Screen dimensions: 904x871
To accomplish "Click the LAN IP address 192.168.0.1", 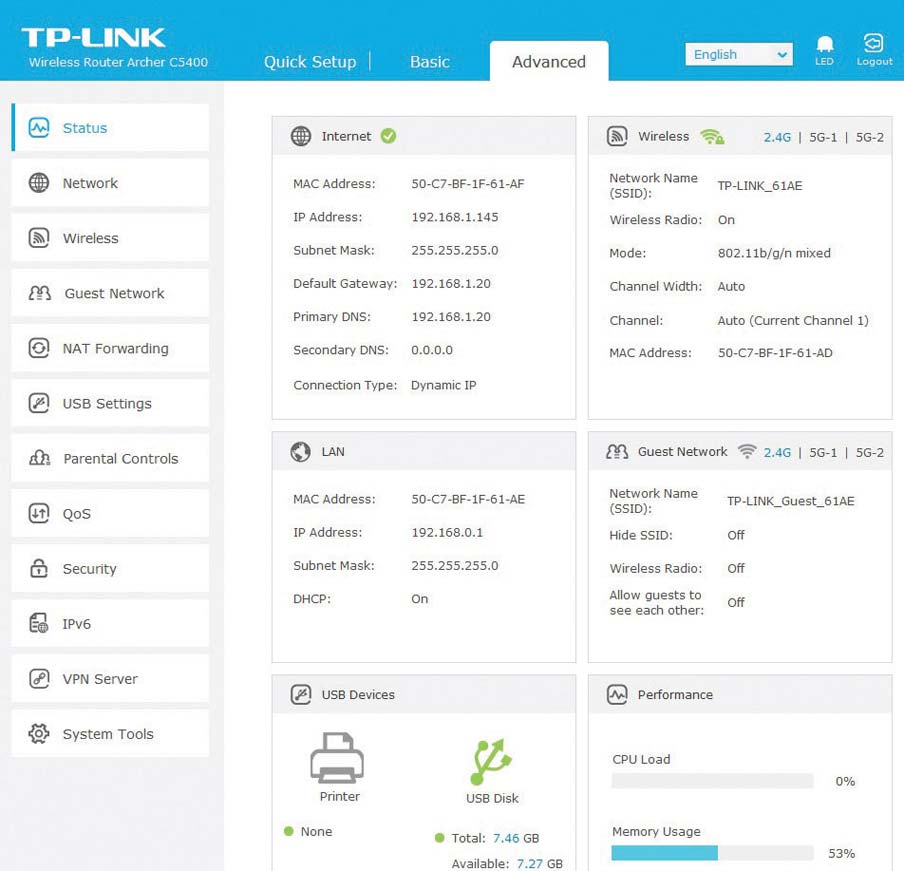I will point(447,532).
